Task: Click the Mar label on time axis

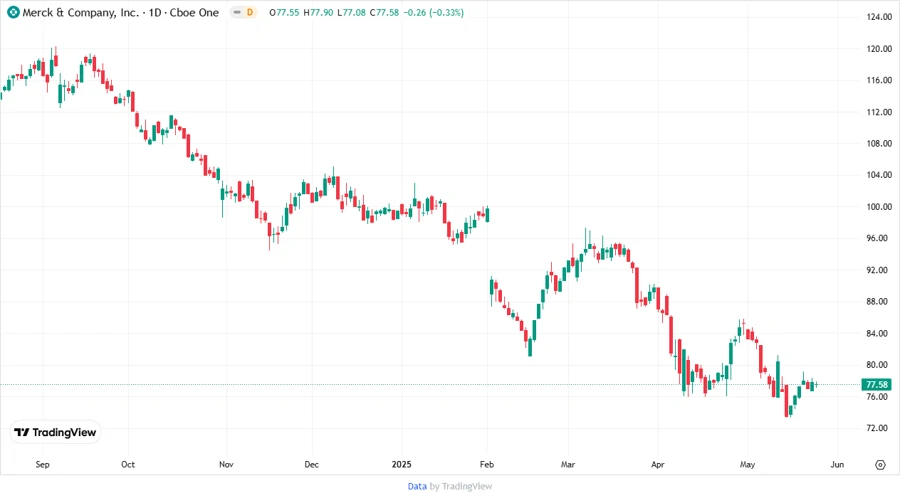Action: coord(568,465)
